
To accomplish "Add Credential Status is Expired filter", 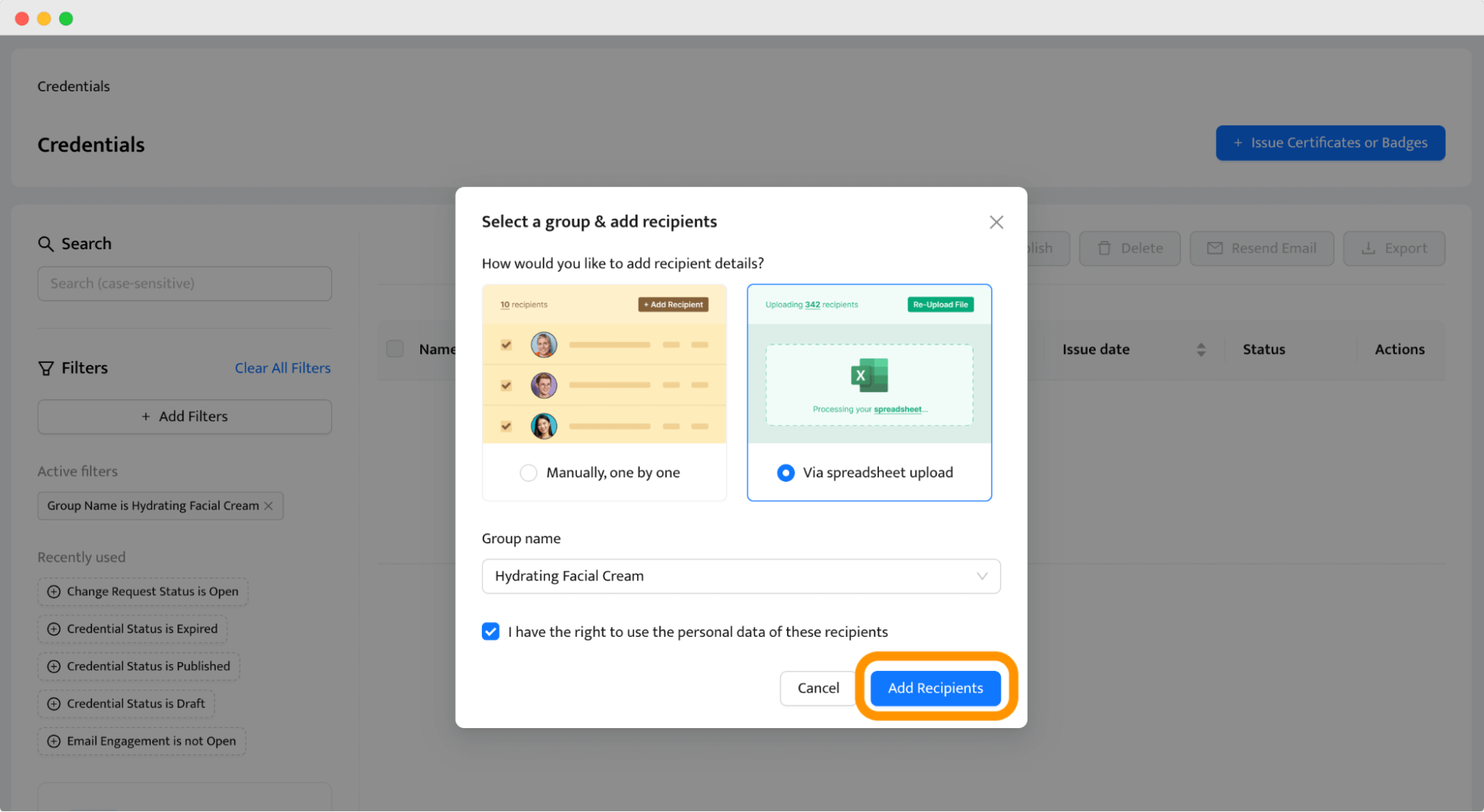I will pos(132,629).
